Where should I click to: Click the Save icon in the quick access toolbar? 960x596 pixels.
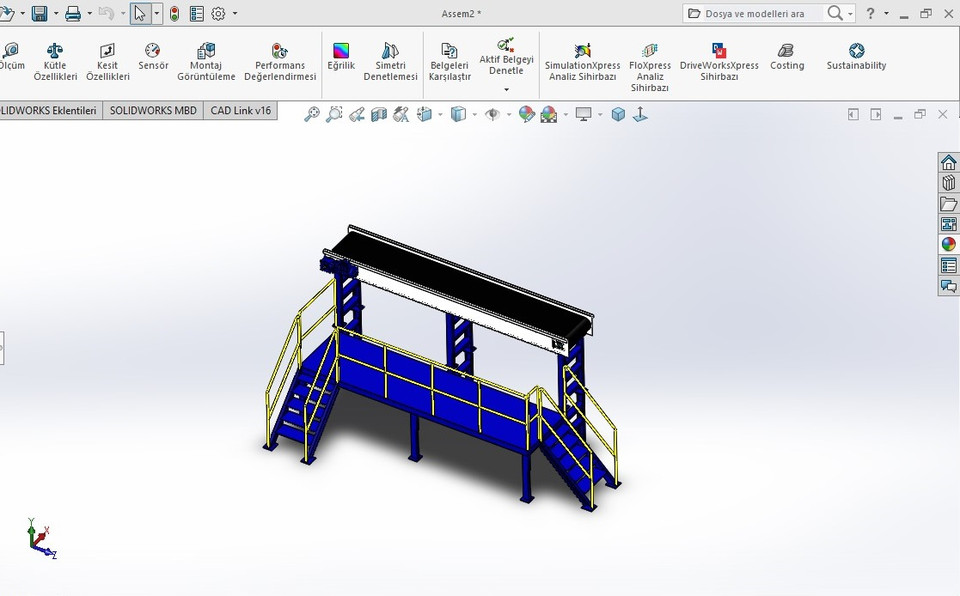tap(40, 13)
